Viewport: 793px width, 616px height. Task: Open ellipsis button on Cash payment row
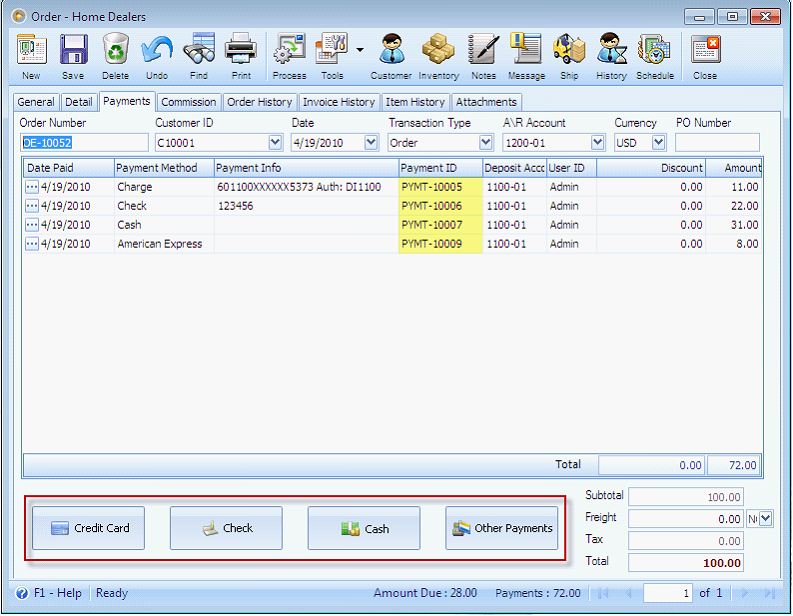pyautogui.click(x=31, y=225)
